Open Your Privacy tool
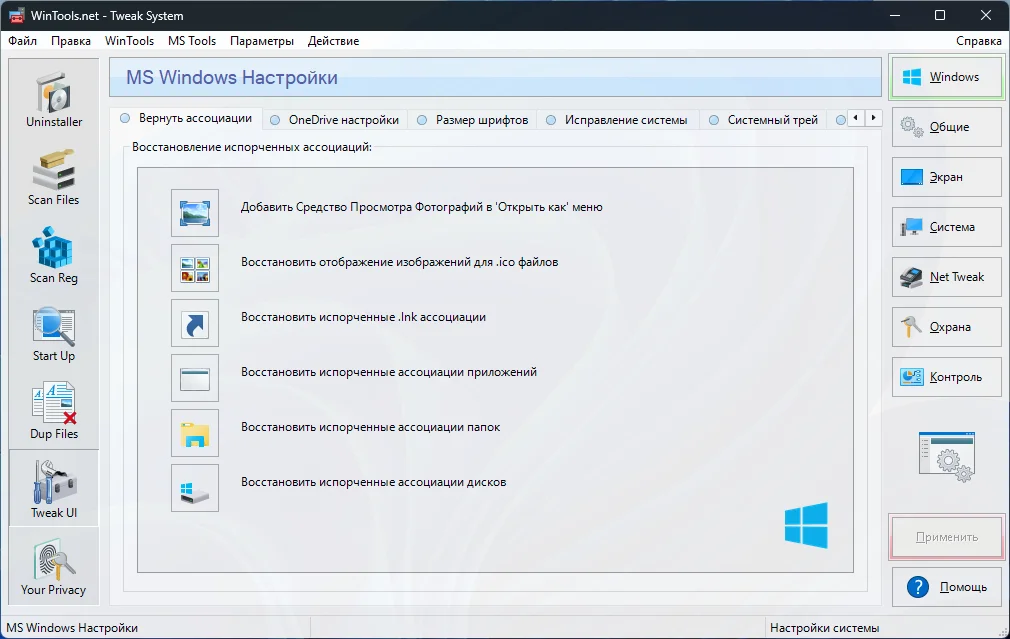 click(54, 567)
